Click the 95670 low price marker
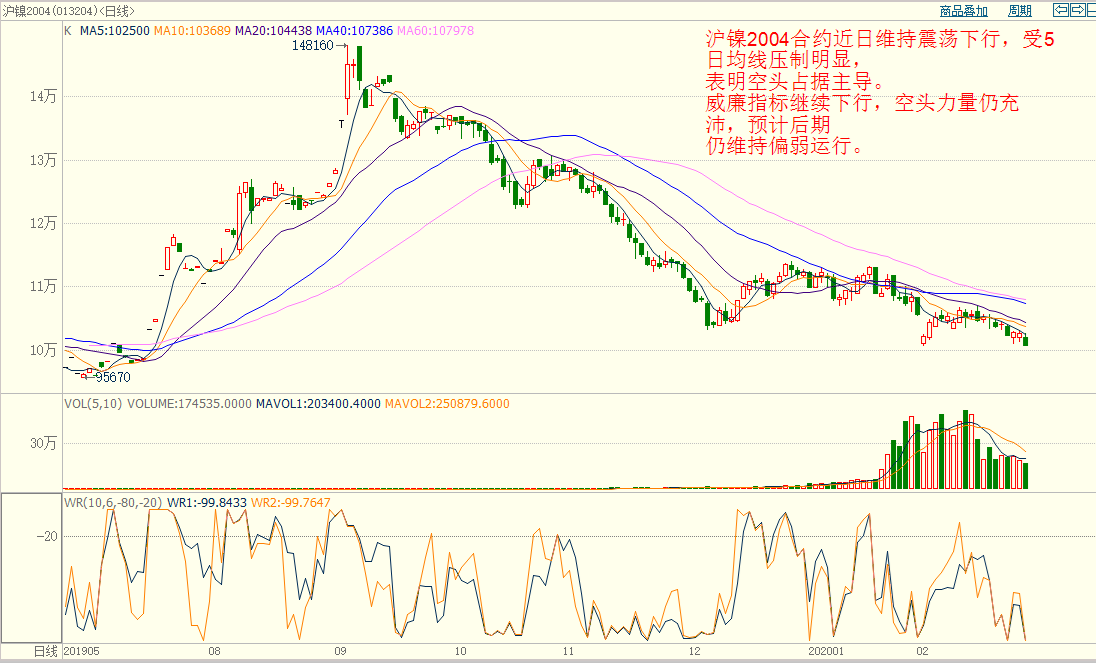 113,377
